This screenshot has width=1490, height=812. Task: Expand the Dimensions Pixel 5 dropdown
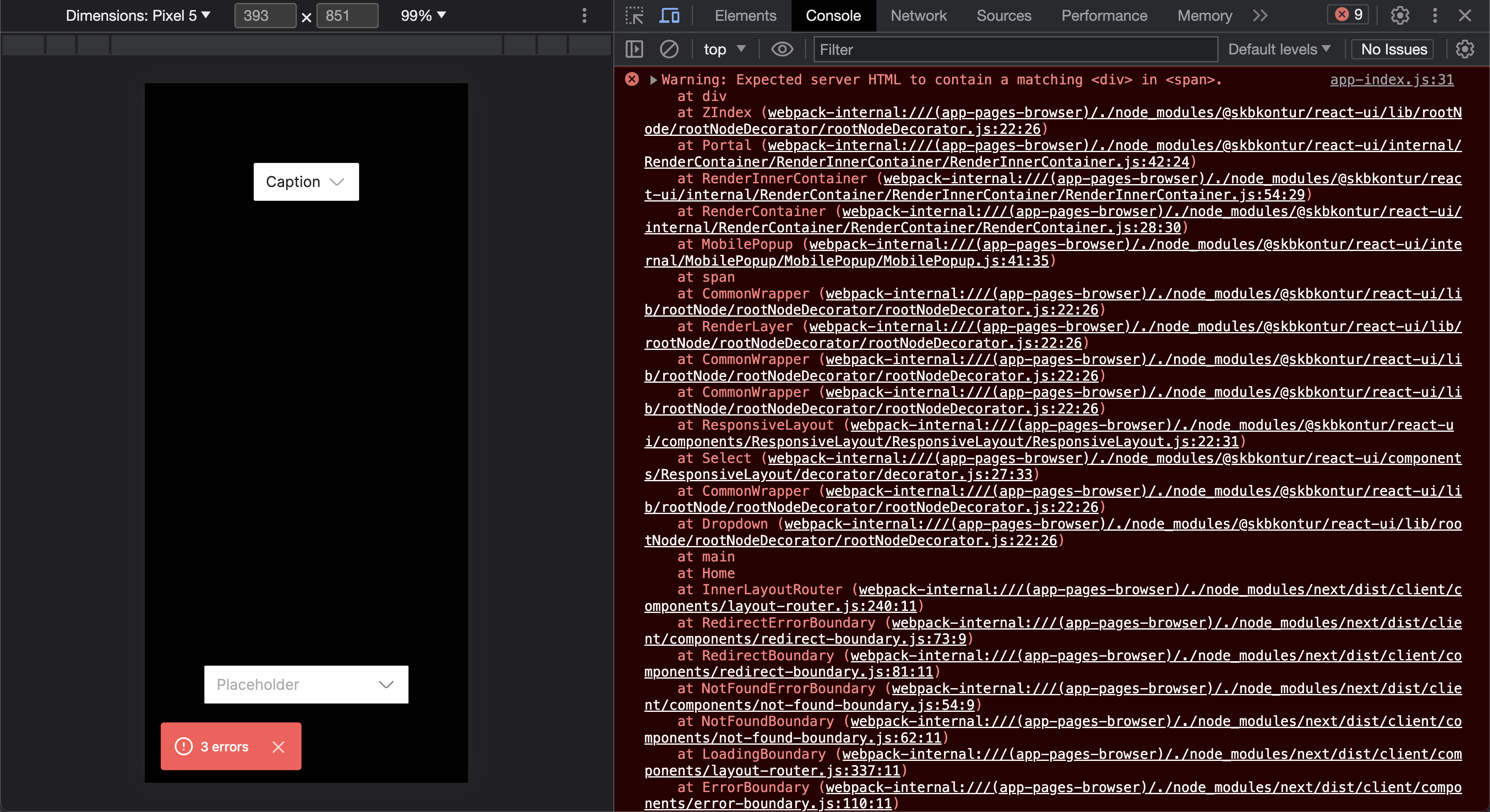[x=138, y=16]
